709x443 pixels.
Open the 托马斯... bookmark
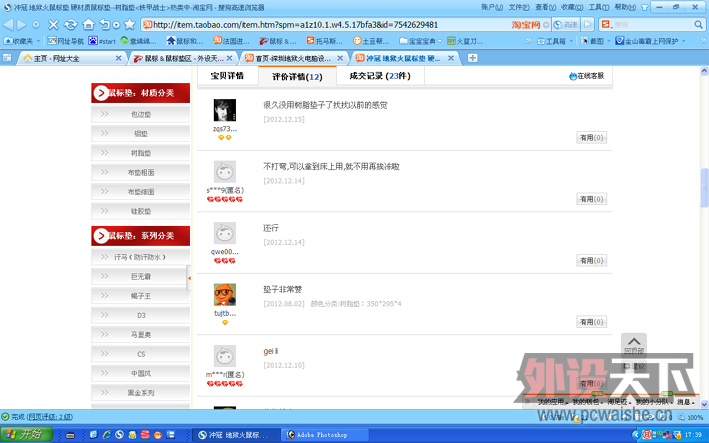pyautogui.click(x=324, y=41)
